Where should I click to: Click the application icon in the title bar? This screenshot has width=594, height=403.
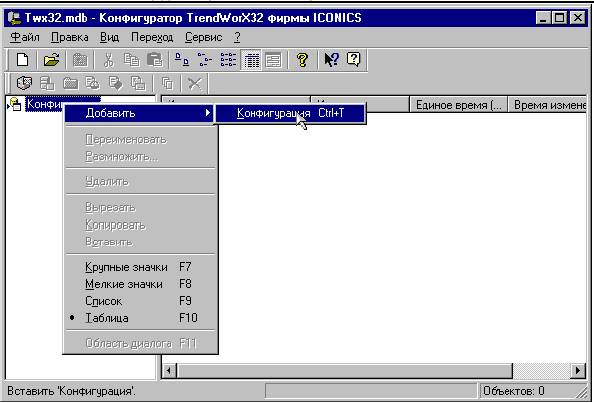14,18
